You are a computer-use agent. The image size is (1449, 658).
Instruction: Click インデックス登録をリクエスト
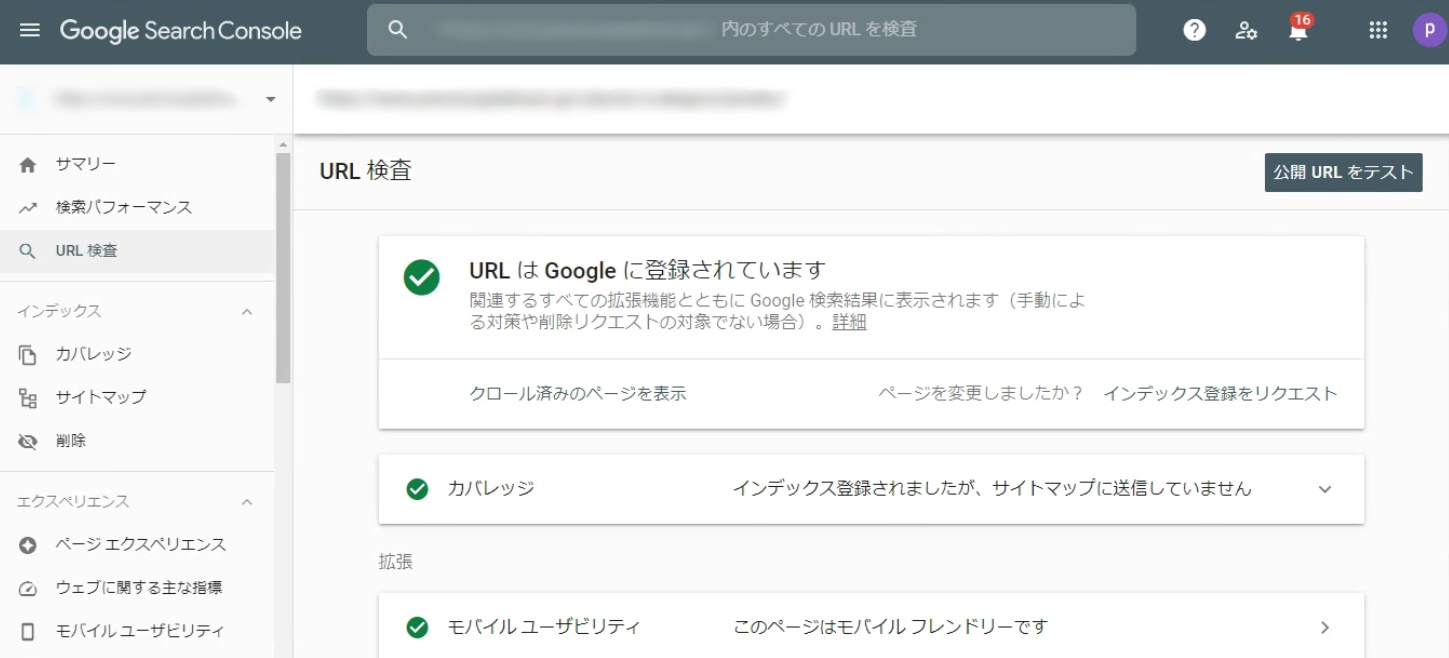click(x=1220, y=394)
